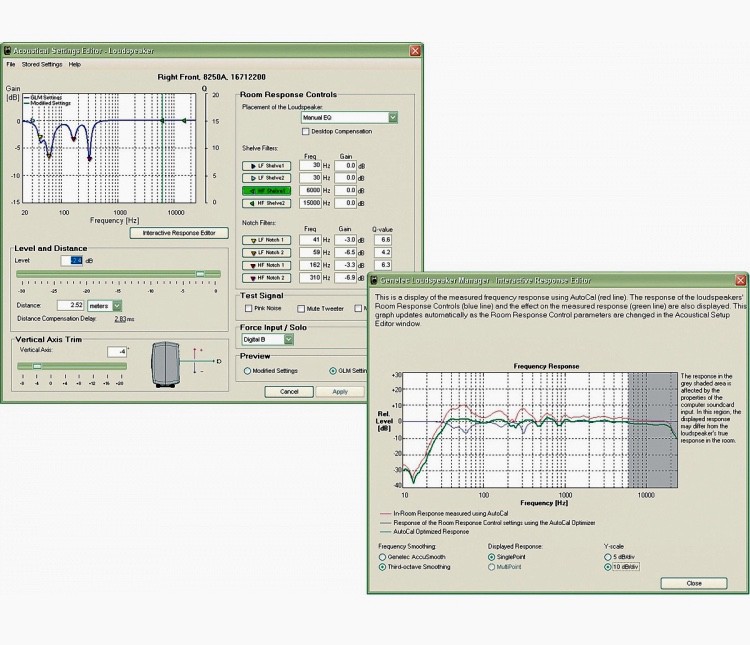The height and width of the screenshot is (645, 750).
Task: Click the LF Shelve2 filter button
Action: pos(266,178)
